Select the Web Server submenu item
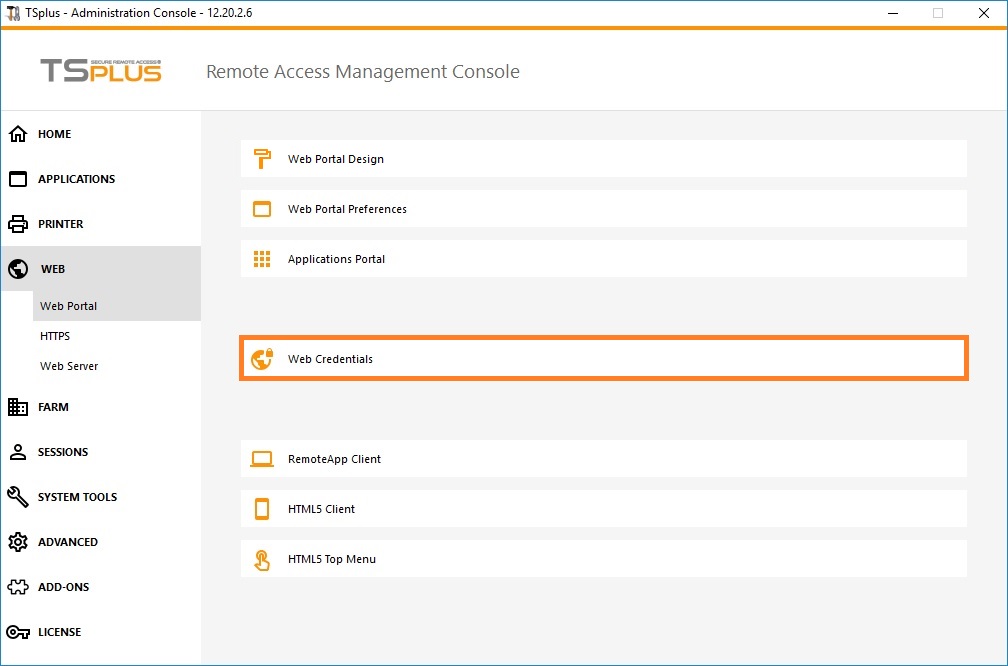1008x666 pixels. point(69,366)
